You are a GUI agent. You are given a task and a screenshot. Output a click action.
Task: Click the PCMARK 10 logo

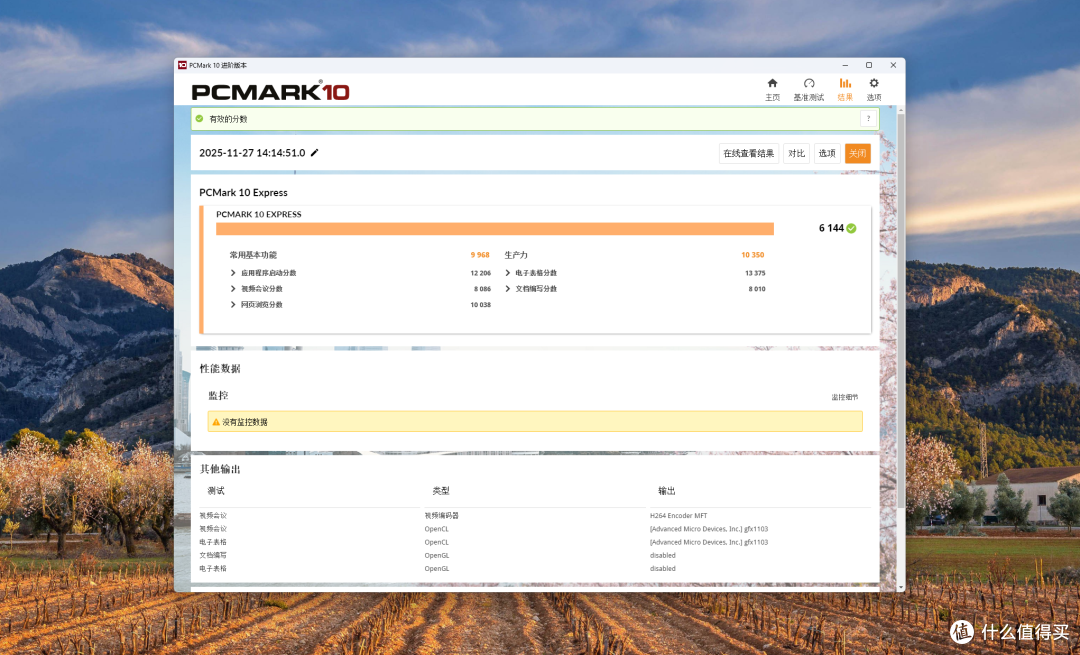click(270, 92)
